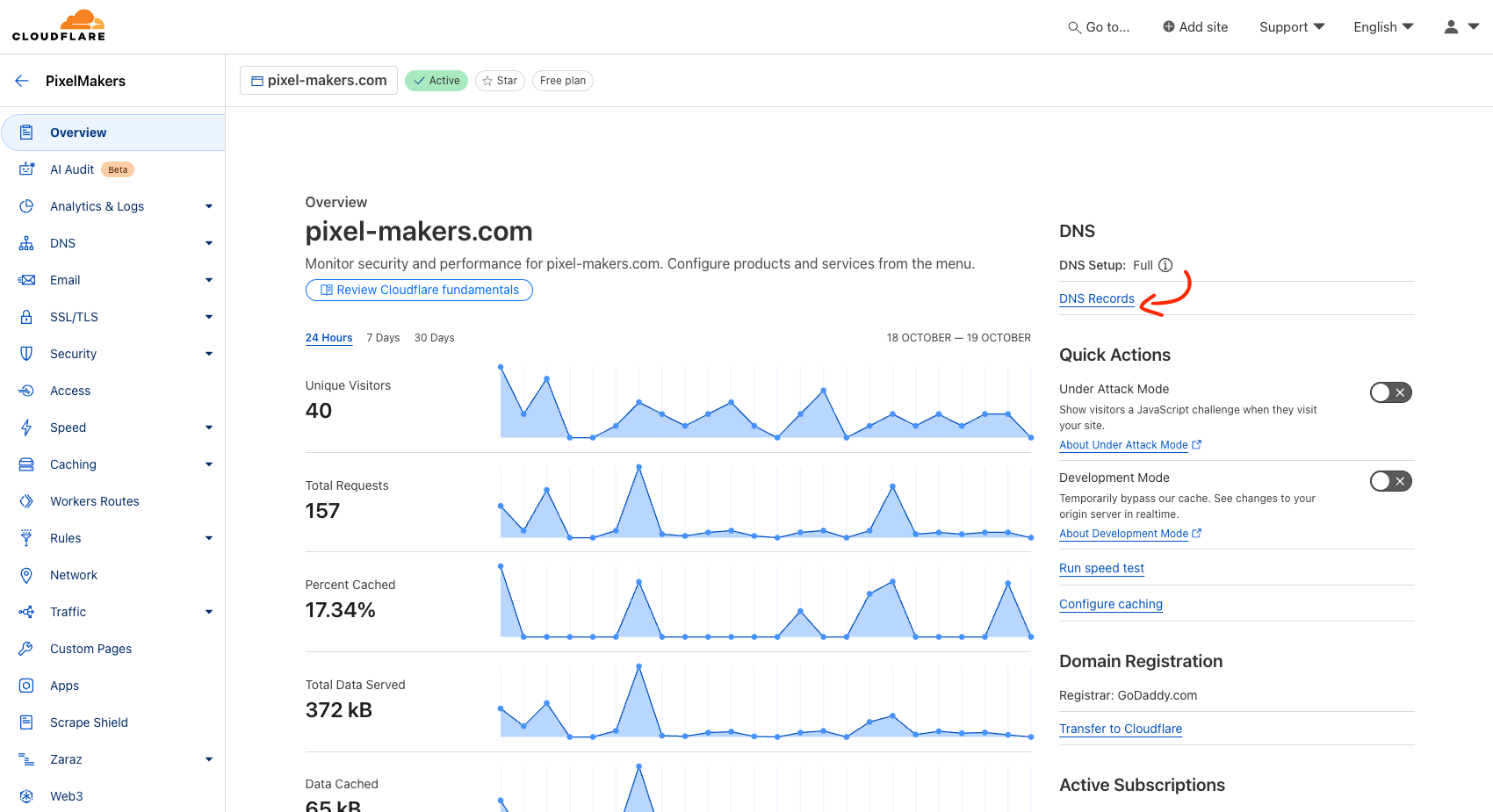Click Run speed test link
This screenshot has width=1493, height=812.
(x=1101, y=568)
